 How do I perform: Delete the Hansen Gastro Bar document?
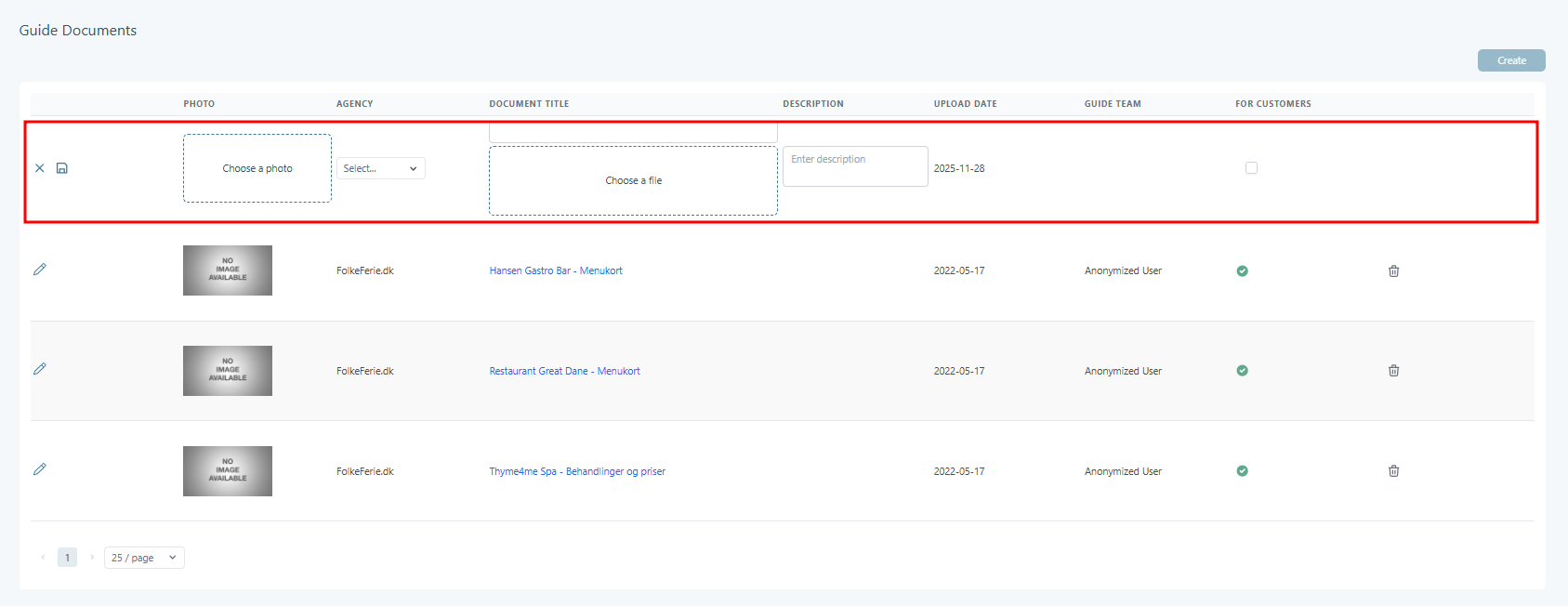tap(1393, 271)
